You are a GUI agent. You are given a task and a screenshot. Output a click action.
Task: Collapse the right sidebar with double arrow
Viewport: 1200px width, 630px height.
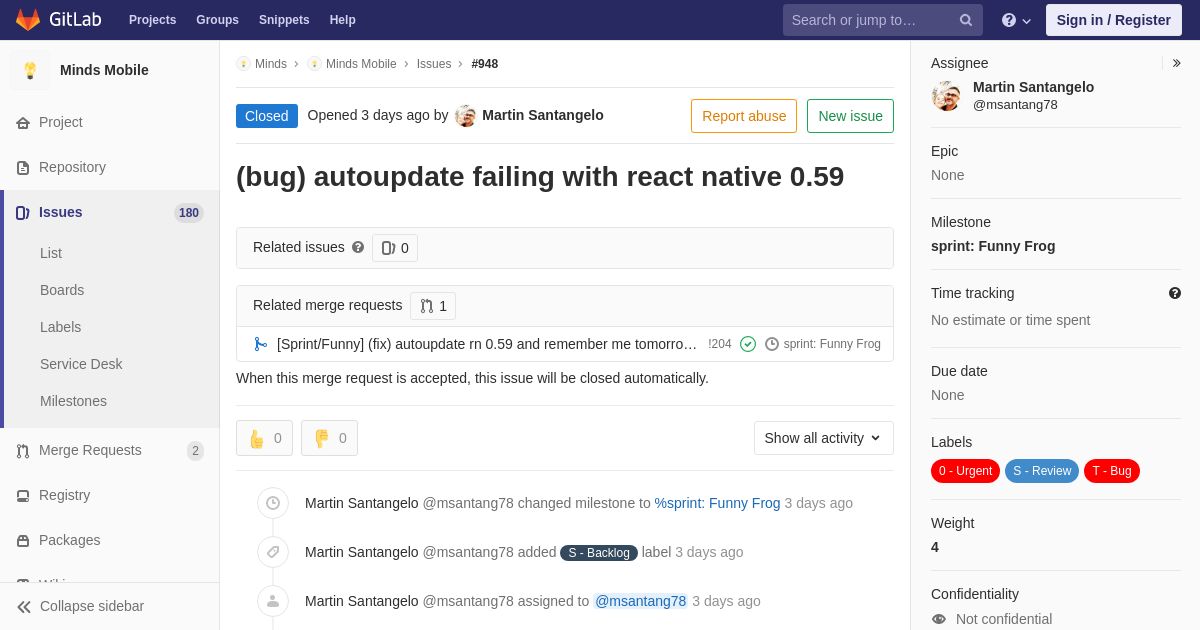1176,63
